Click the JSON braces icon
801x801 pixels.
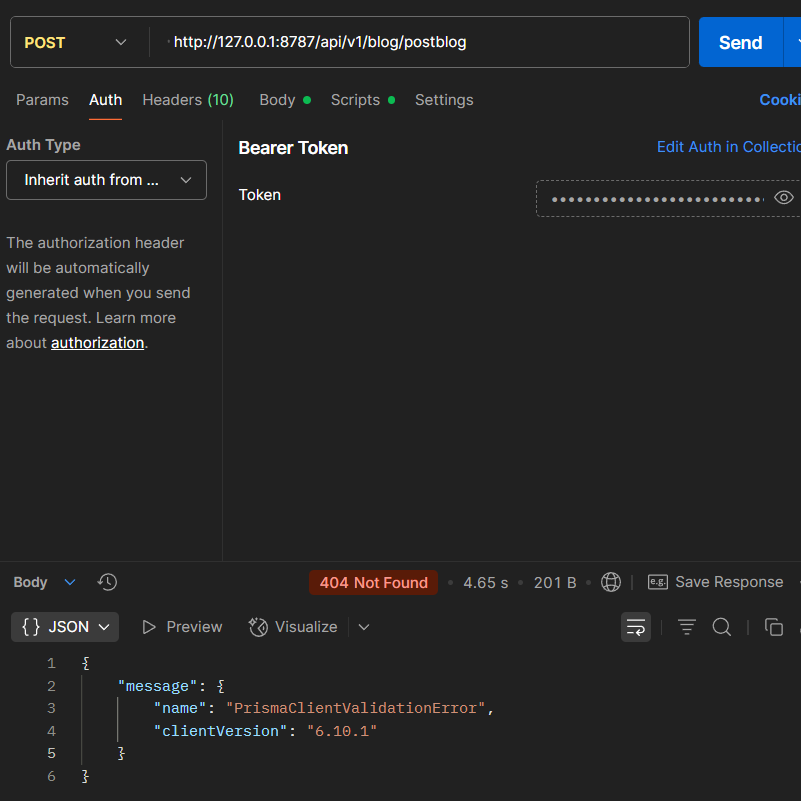[31, 627]
